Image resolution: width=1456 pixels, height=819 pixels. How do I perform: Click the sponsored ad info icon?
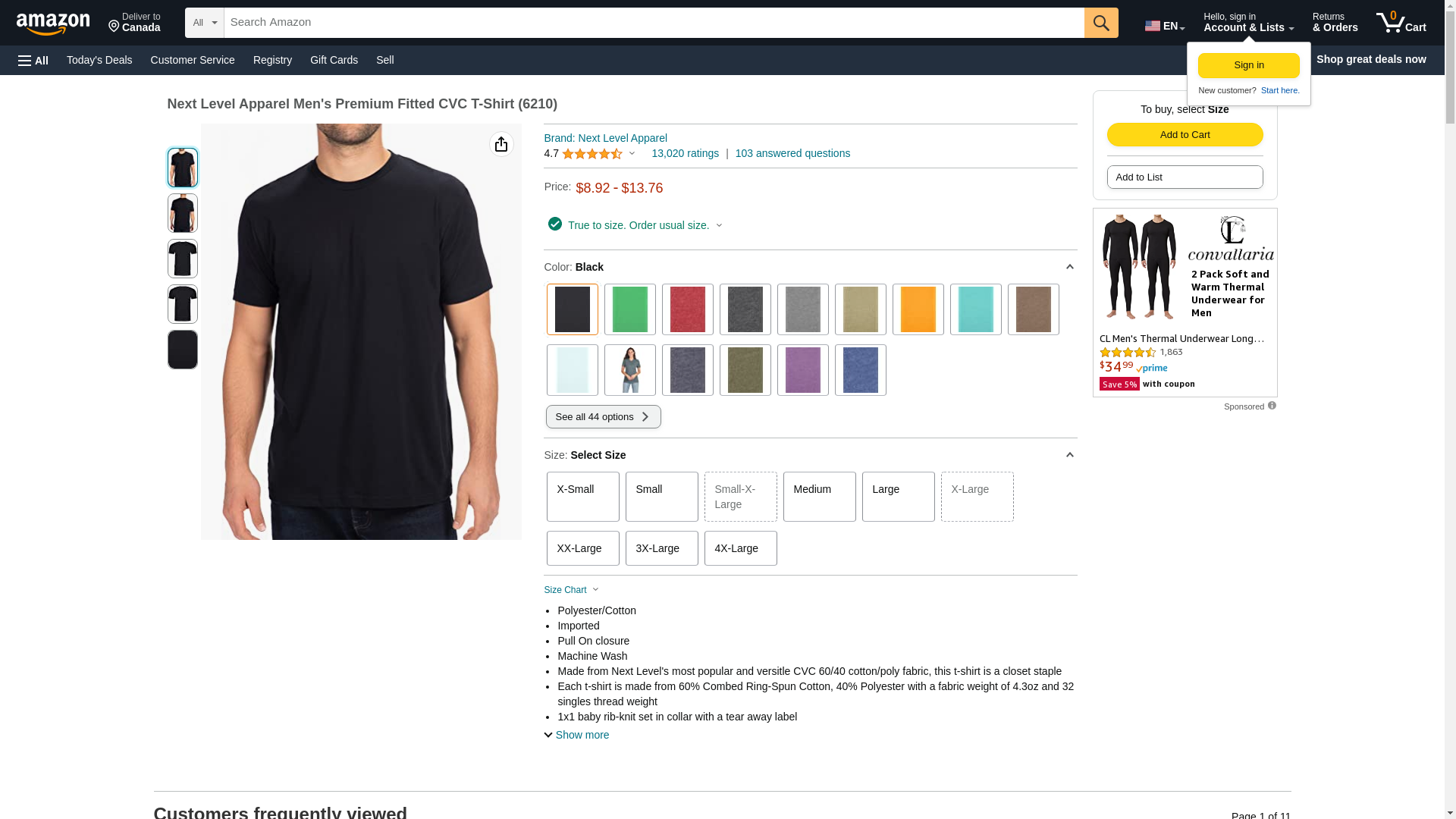tap(1272, 406)
